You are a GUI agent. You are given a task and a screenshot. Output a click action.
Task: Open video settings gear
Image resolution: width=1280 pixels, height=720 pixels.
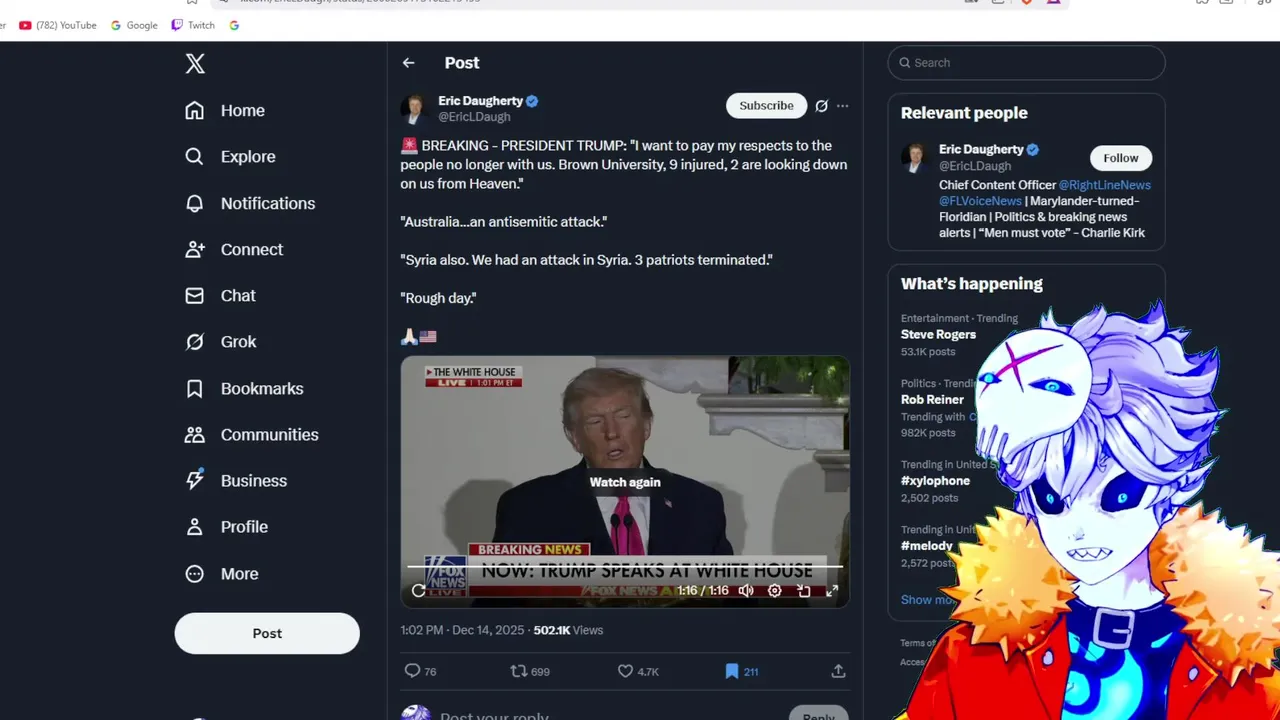pyautogui.click(x=774, y=590)
